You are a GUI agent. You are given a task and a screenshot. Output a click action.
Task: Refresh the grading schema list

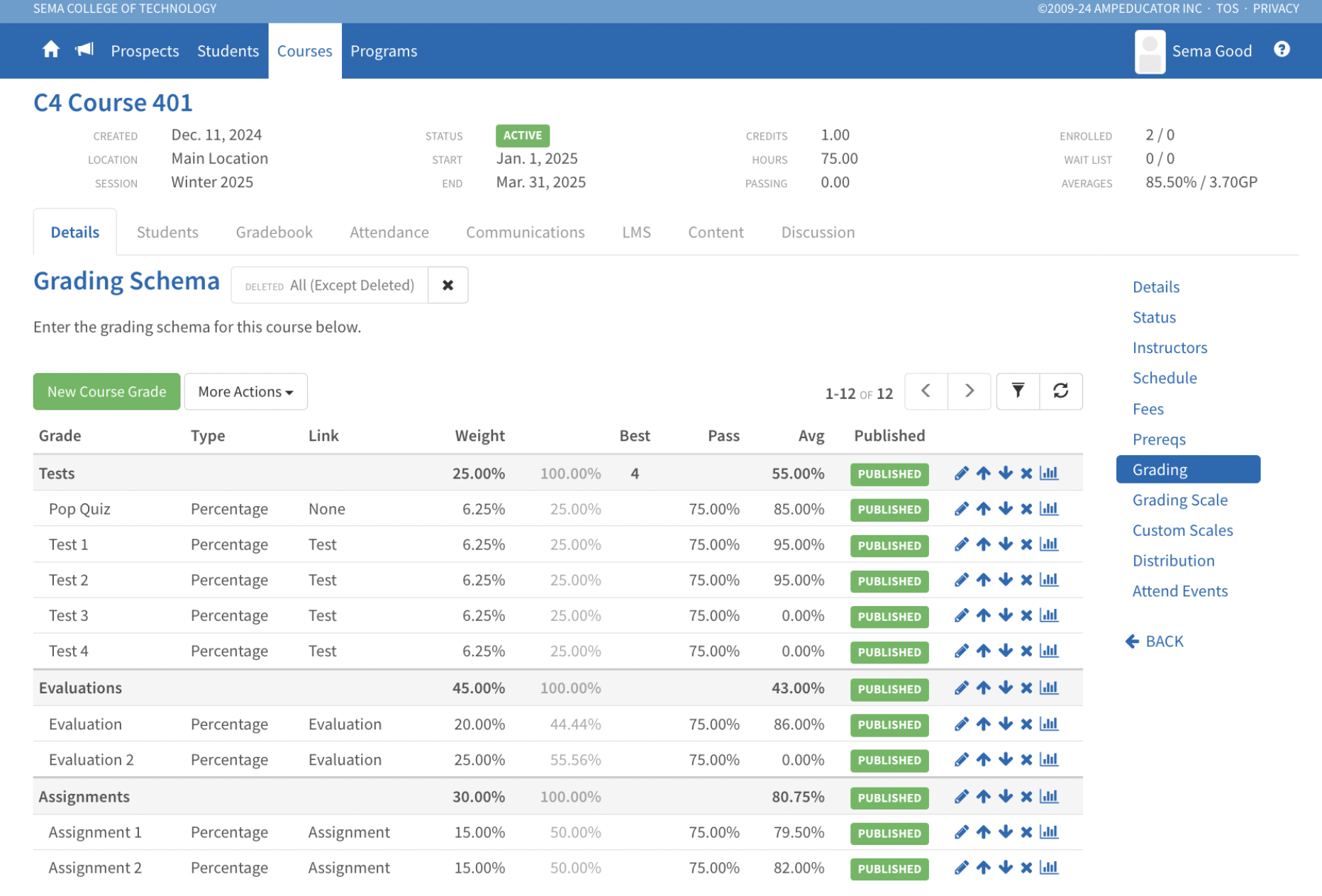tap(1060, 391)
